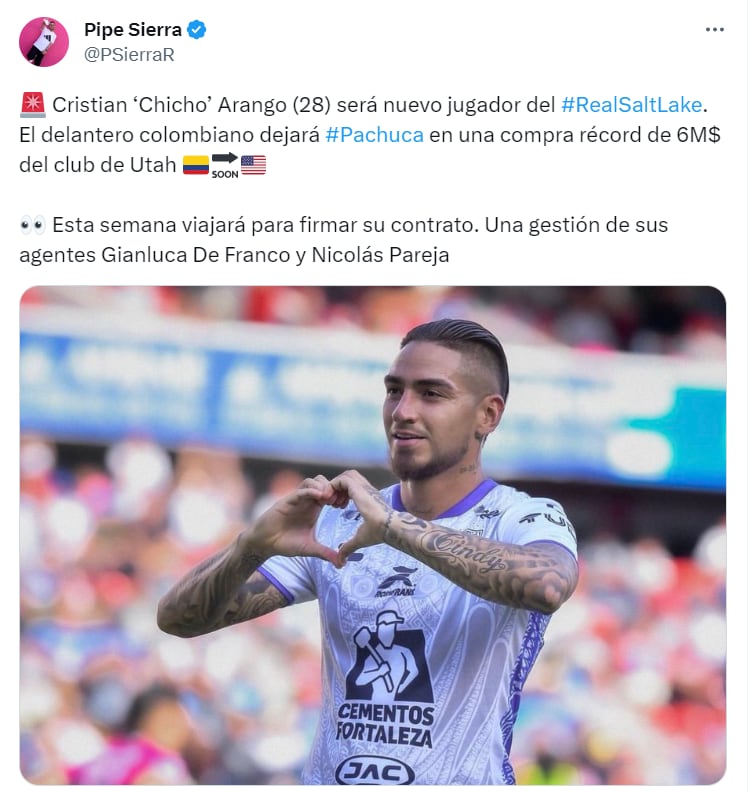Open the three-dot more options menu
Viewport: 748px width, 793px height.
click(x=714, y=30)
